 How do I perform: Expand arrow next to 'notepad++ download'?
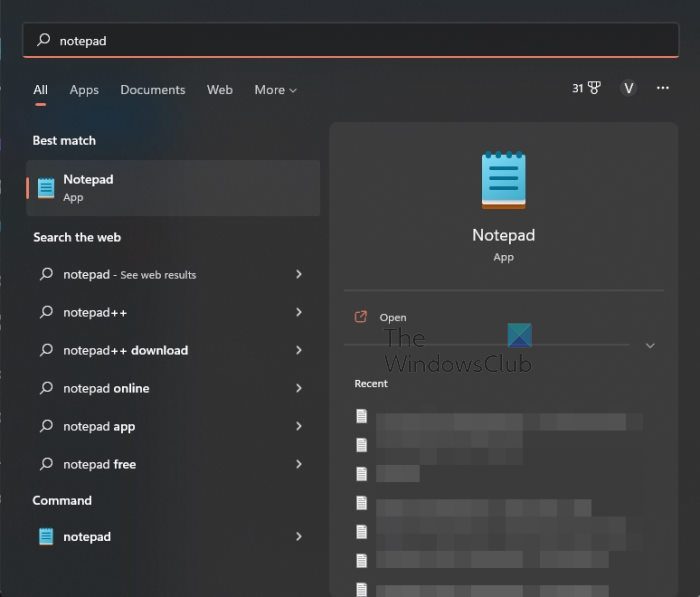click(299, 350)
